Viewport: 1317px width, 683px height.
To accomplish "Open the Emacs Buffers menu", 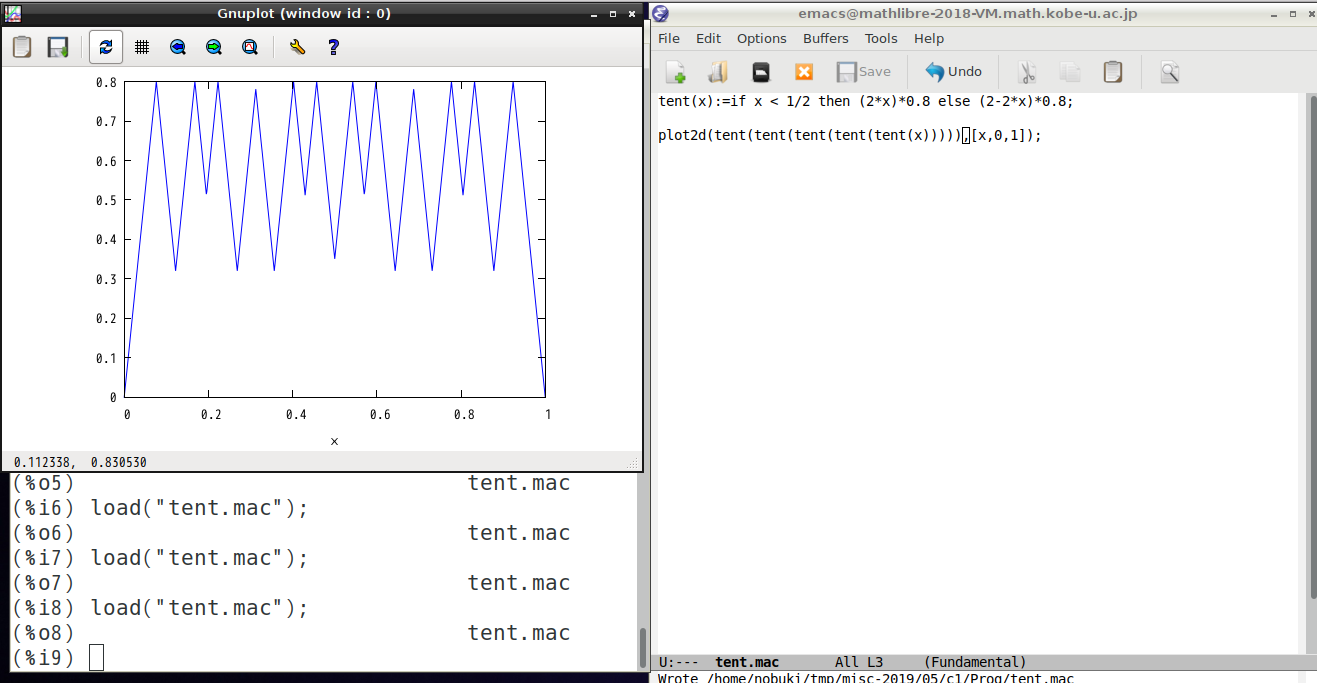I will 826,38.
